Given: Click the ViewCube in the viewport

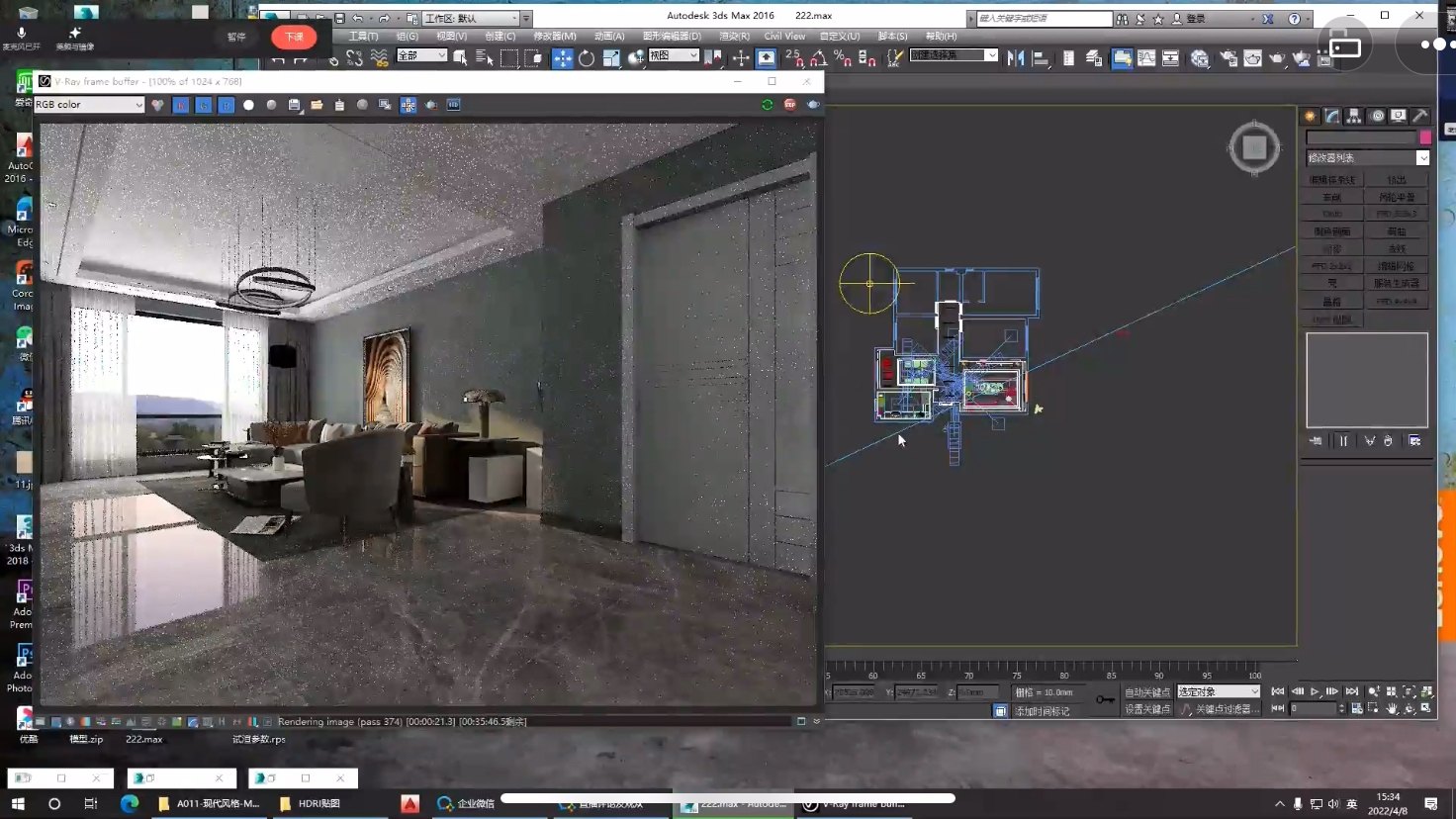Looking at the screenshot, I should [x=1254, y=147].
